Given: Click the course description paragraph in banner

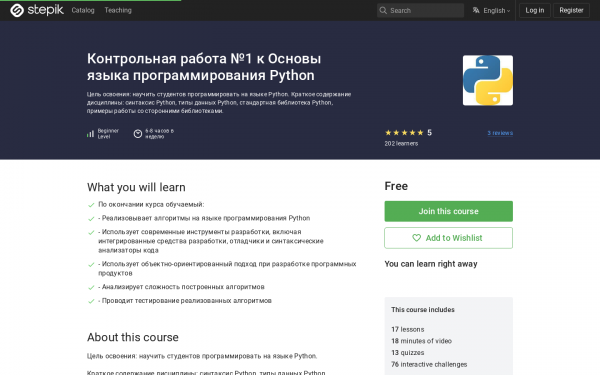Looking at the screenshot, I should point(219,103).
